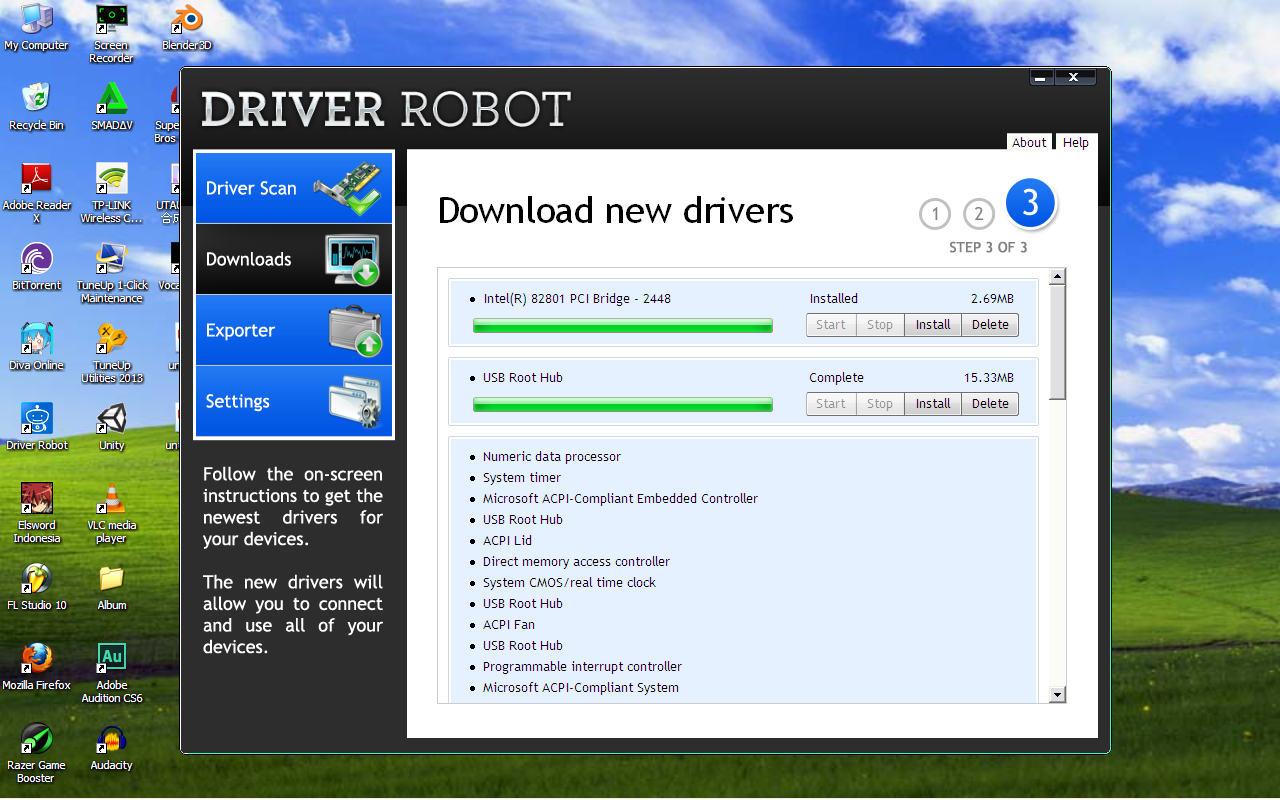
Task: Launch the TuneUp Utilities 2013 icon
Action: click(111, 352)
